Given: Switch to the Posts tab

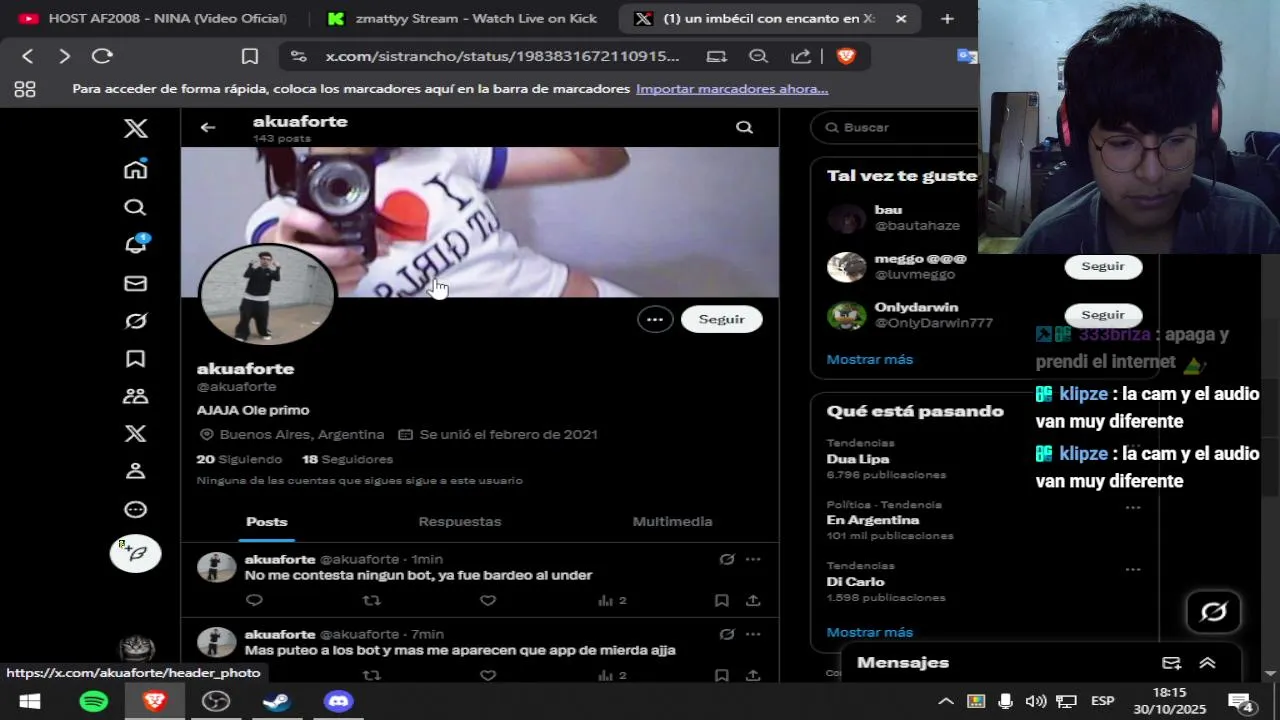Looking at the screenshot, I should click(x=266, y=521).
